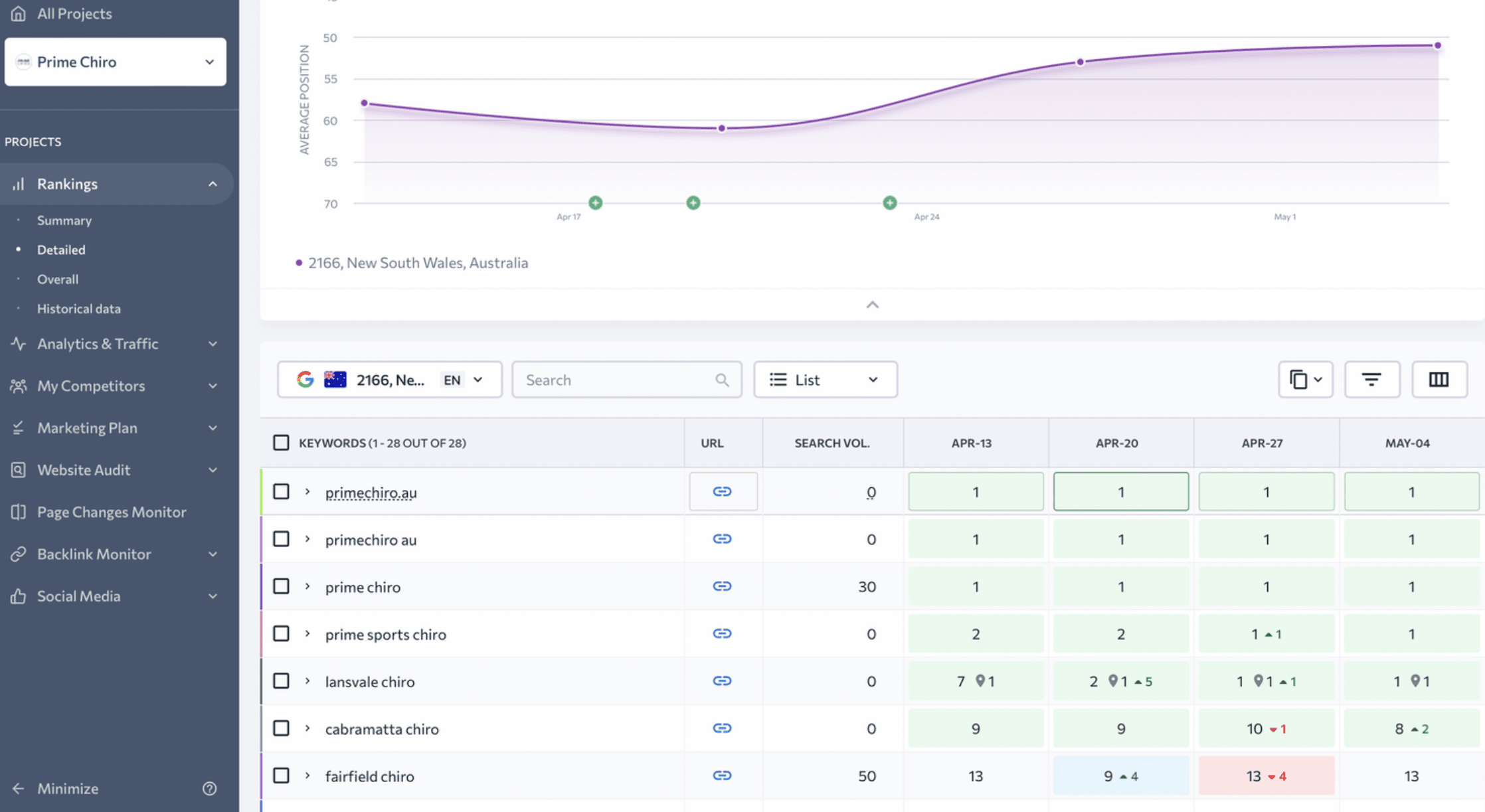Viewport: 1485px width, 812px height.
Task: Click the primechiro.au keyword link
Action: click(371, 493)
